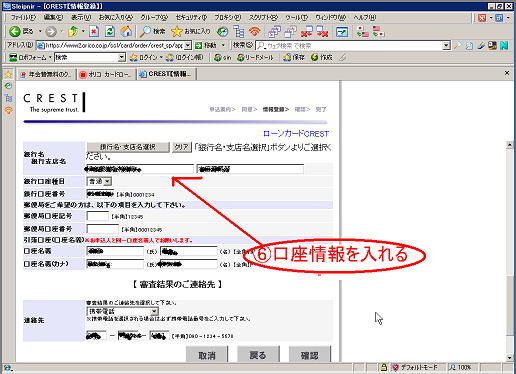Image resolution: width=516 pixels, height=374 pixels.
Task: Expand the address bar dropdown arrow
Action: click(x=188, y=45)
